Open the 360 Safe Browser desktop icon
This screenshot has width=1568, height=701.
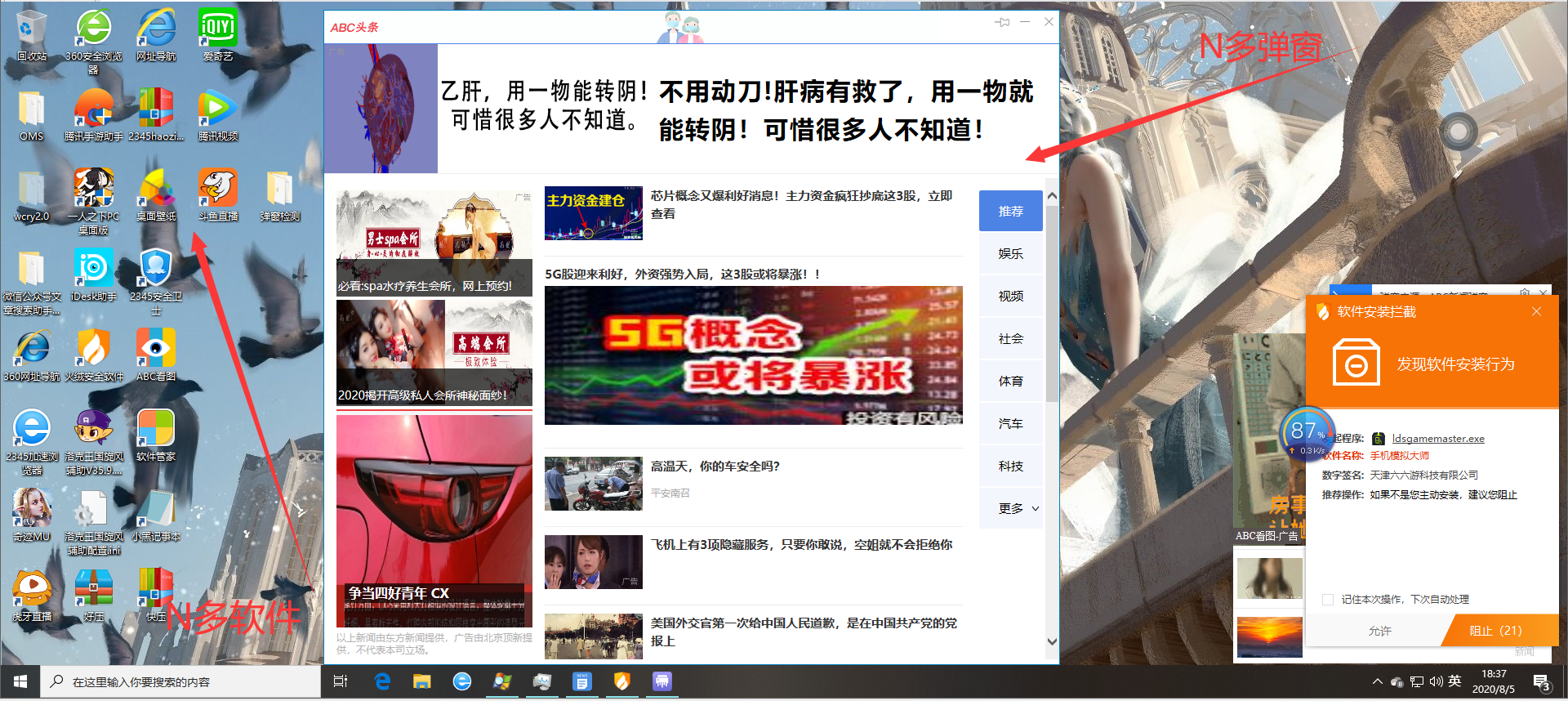coord(94,29)
